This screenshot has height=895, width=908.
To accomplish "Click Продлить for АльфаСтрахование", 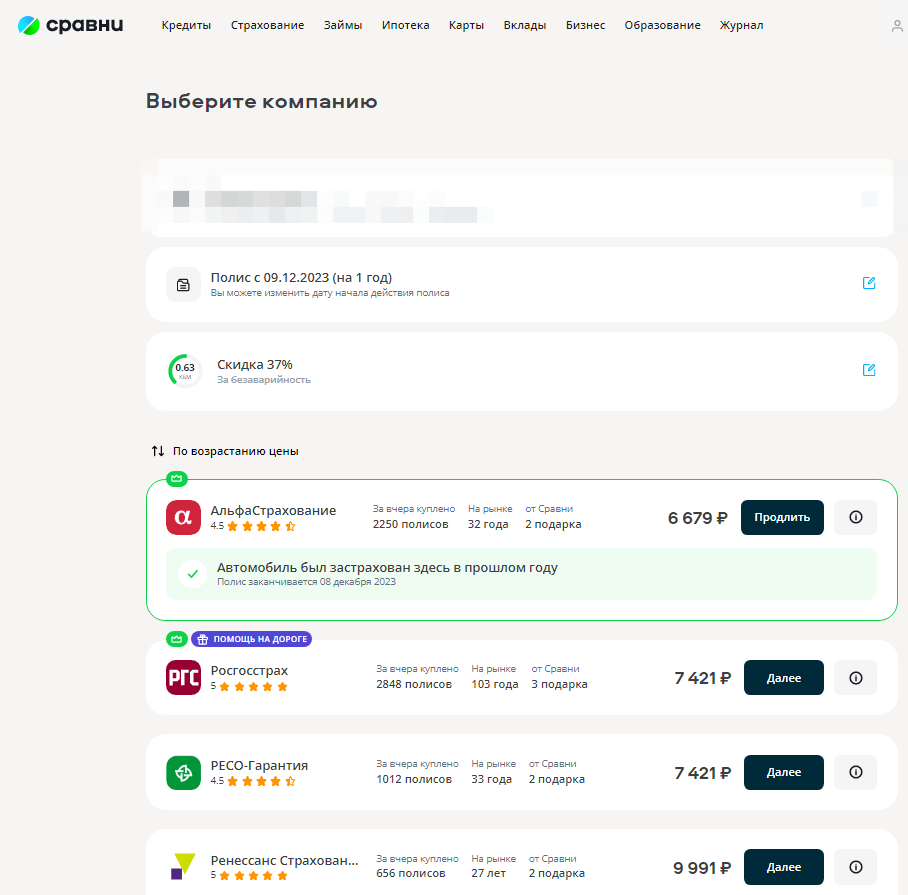I will tap(782, 518).
